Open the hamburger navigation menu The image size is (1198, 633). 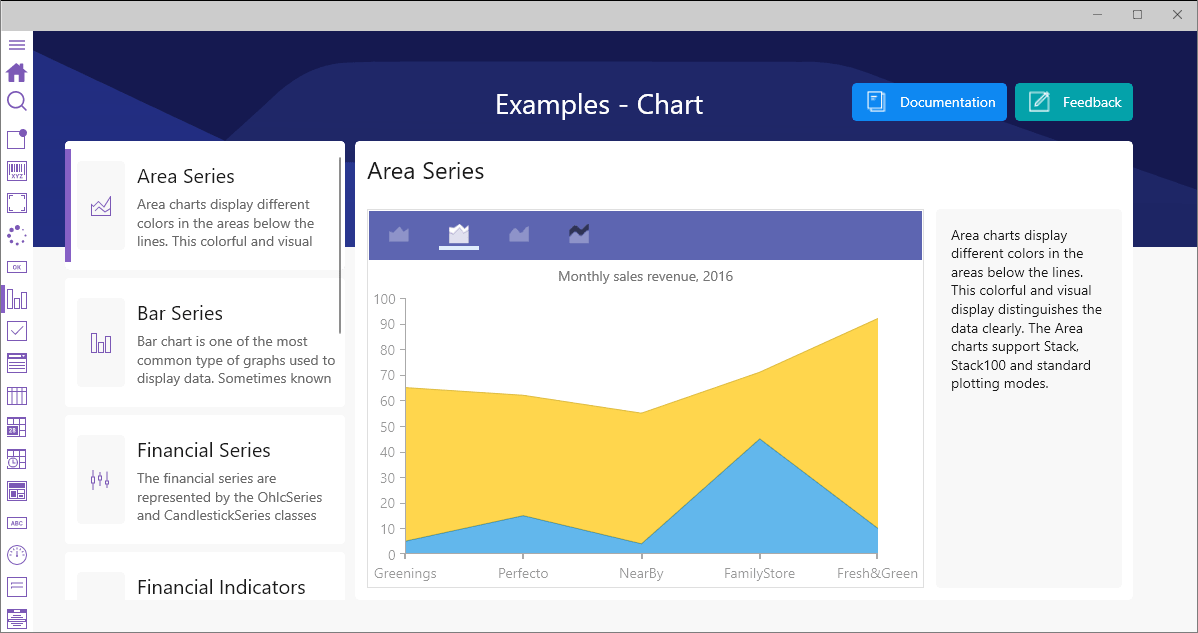tap(16, 45)
